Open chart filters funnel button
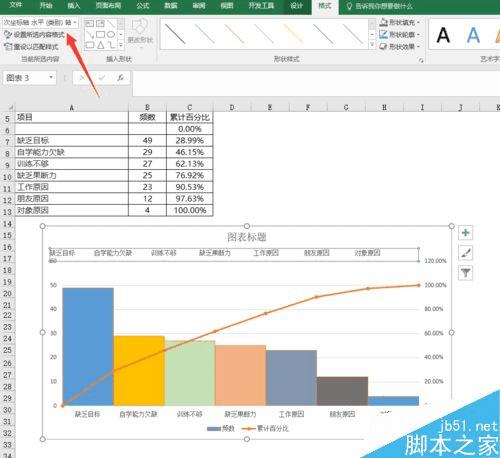 (465, 273)
